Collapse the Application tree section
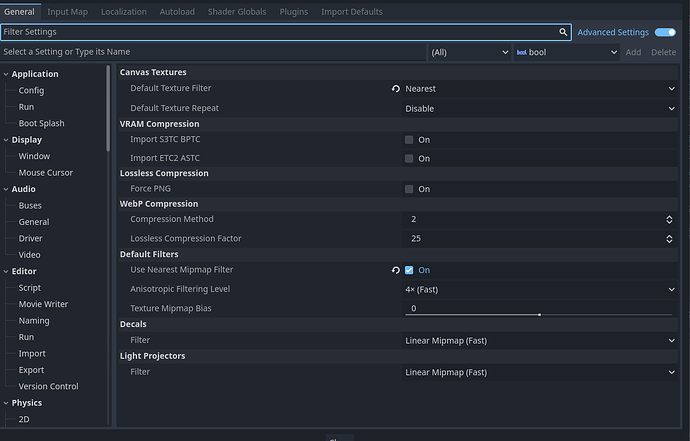The width and height of the screenshot is (690, 441). click(x=6, y=74)
